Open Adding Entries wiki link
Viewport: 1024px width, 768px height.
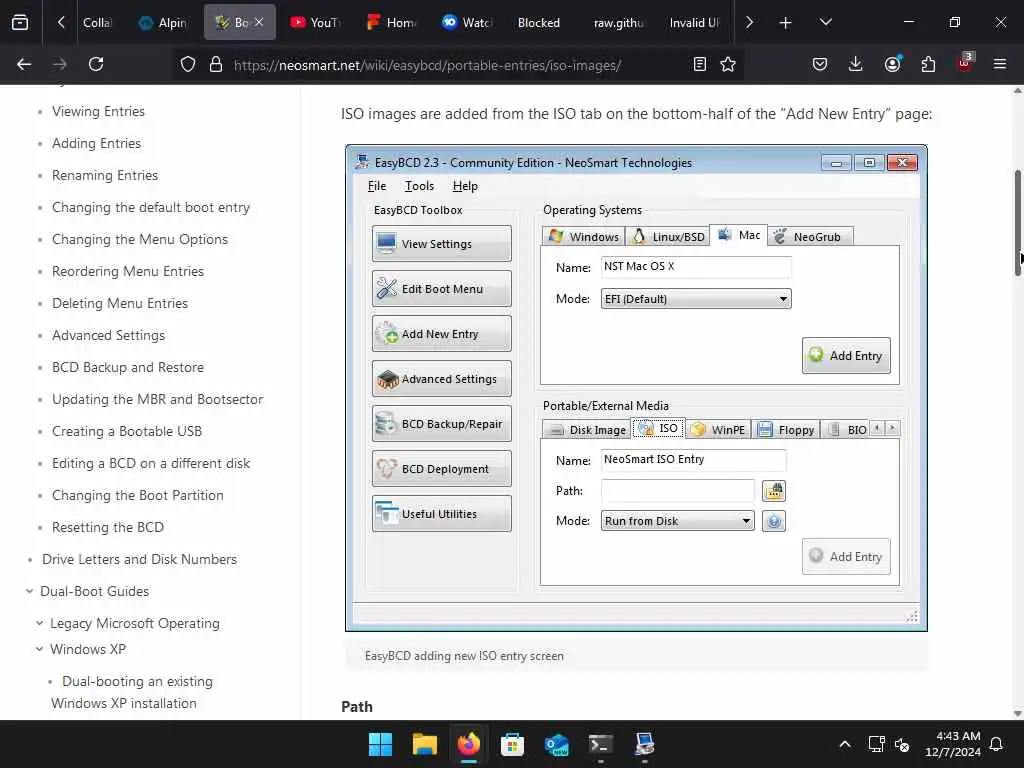96,144
